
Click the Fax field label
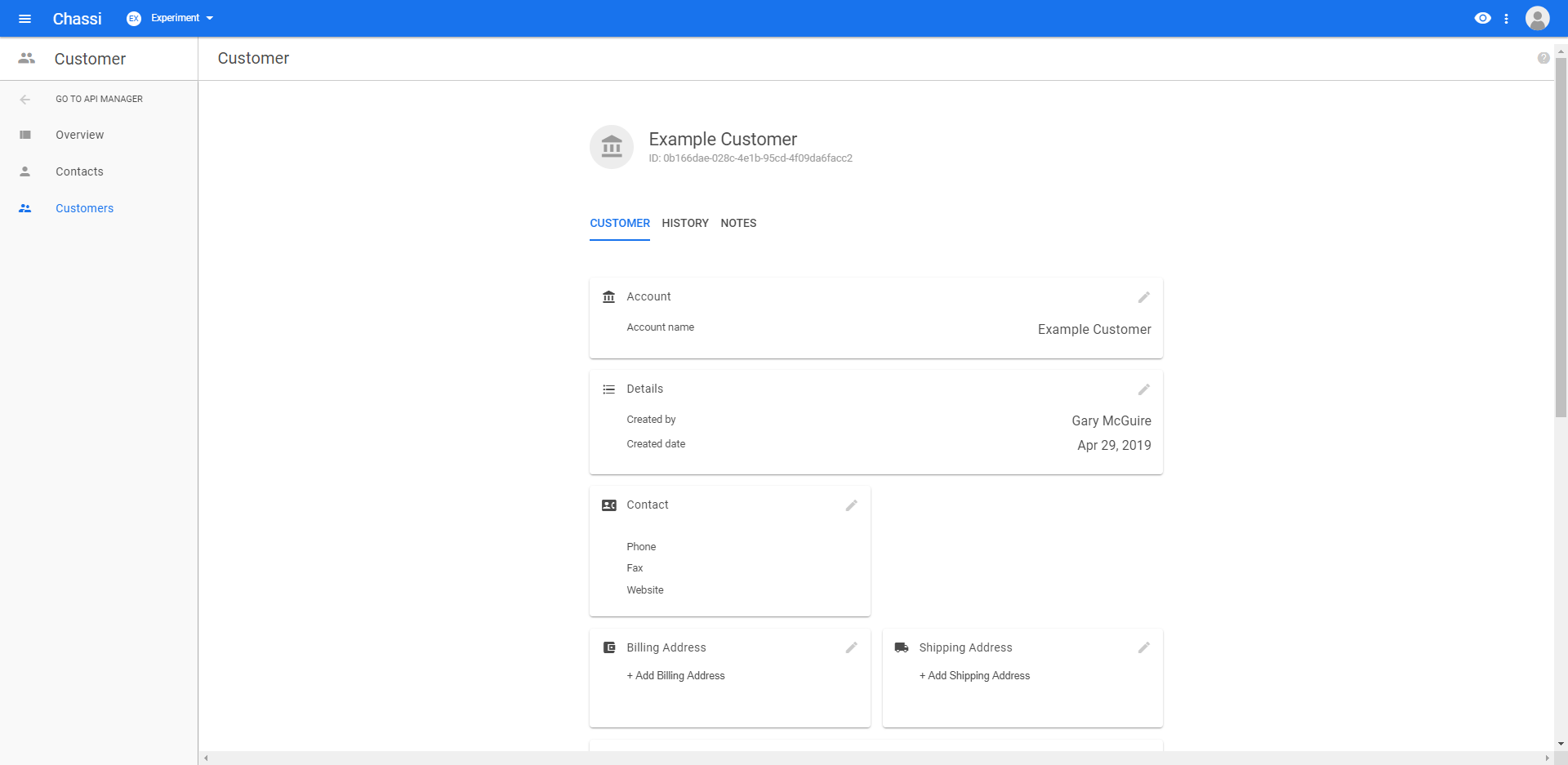635,568
